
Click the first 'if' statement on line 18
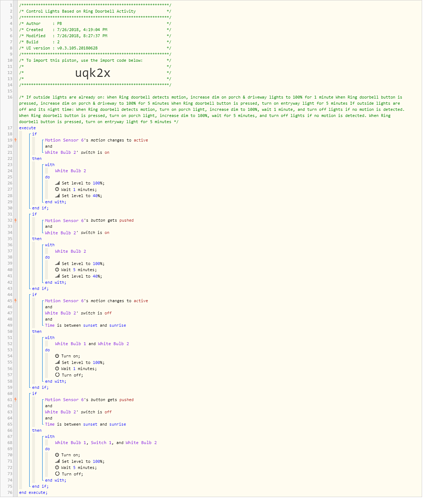pyautogui.click(x=34, y=134)
